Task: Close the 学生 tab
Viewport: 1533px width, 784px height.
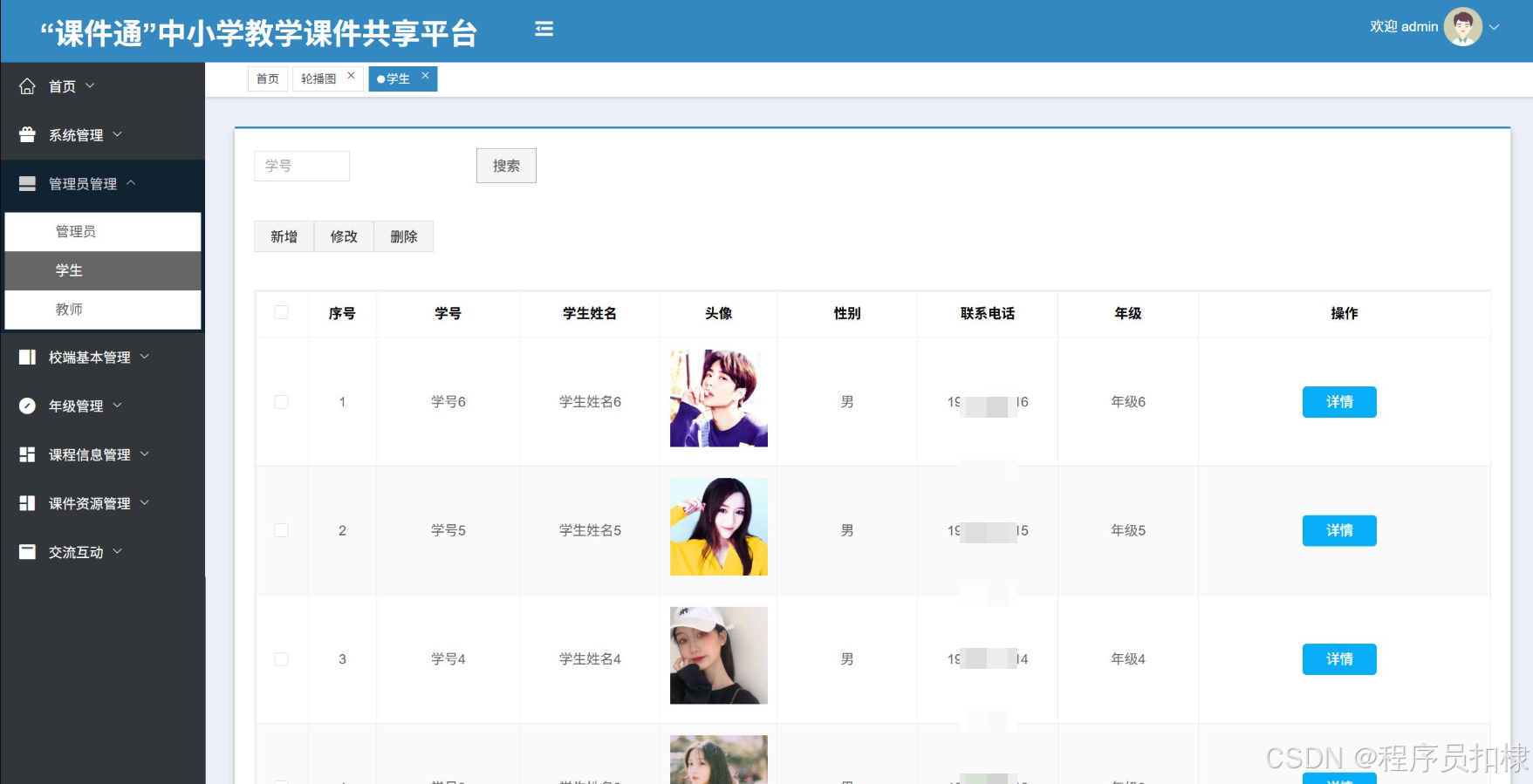Action: 425,76
